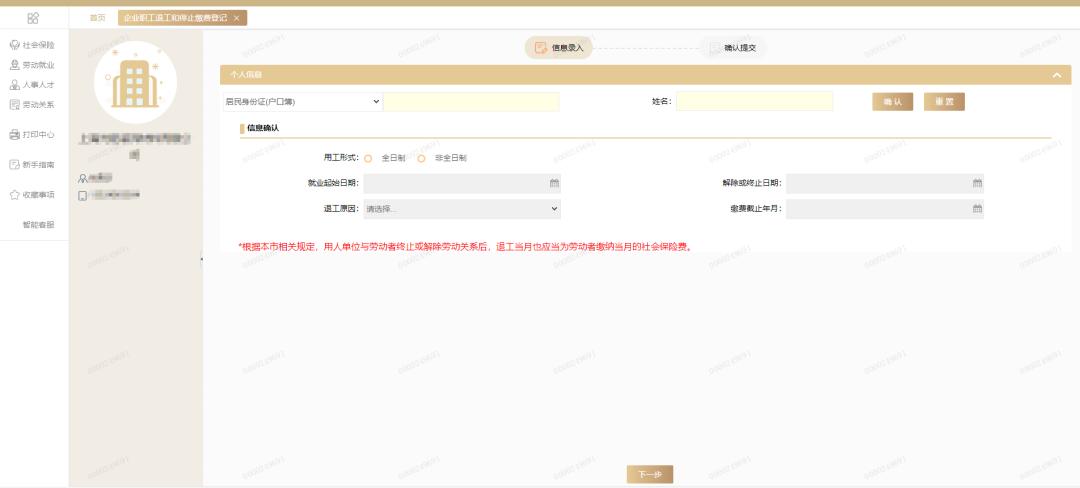Image resolution: width=1080 pixels, height=488 pixels.
Task: Open the 居民身份证(户口簿) ID type dropdown
Action: click(302, 101)
